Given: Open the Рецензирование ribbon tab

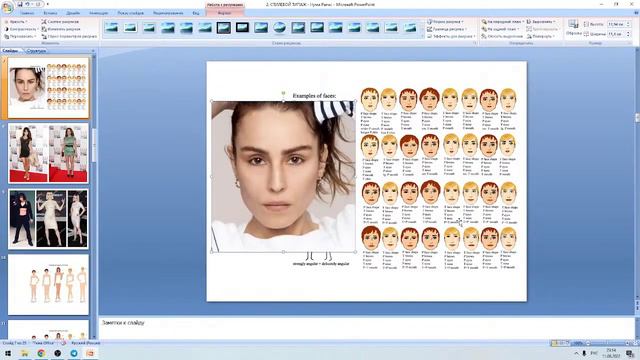Looking at the screenshot, I should (168, 13).
